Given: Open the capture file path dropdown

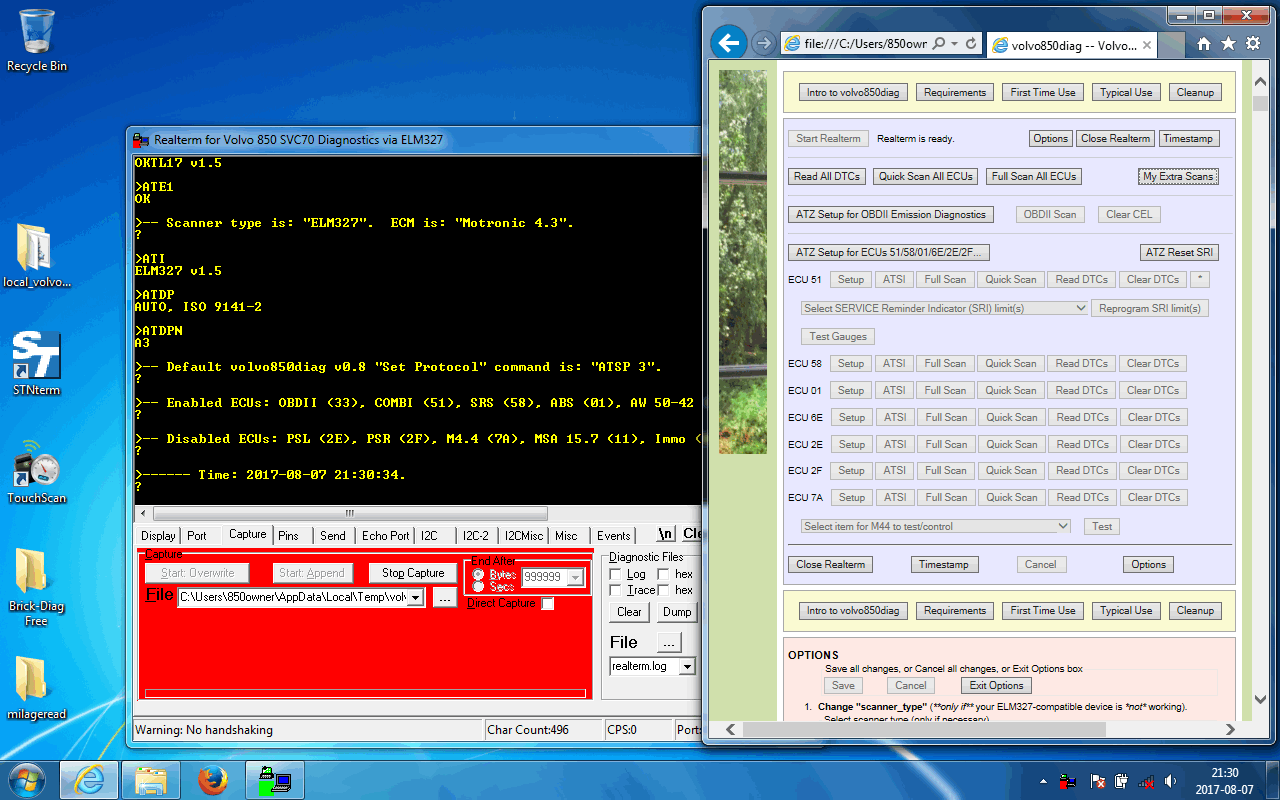Looking at the screenshot, I should (x=415, y=598).
